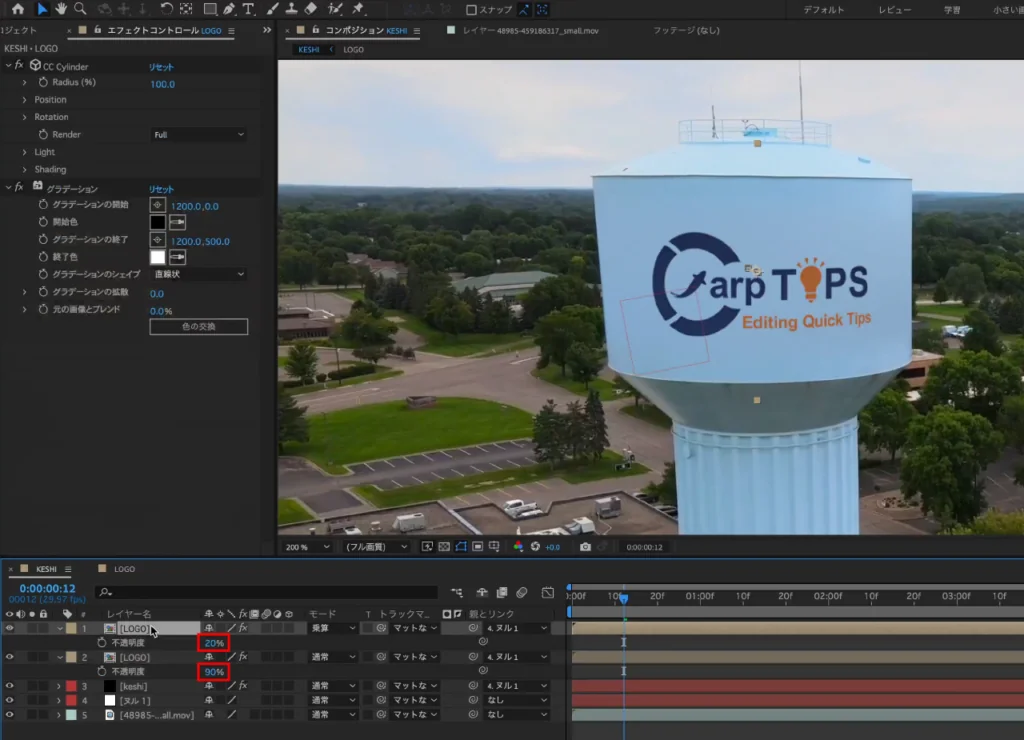Click the LOGO breadcrumb in the viewer

[x=353, y=50]
